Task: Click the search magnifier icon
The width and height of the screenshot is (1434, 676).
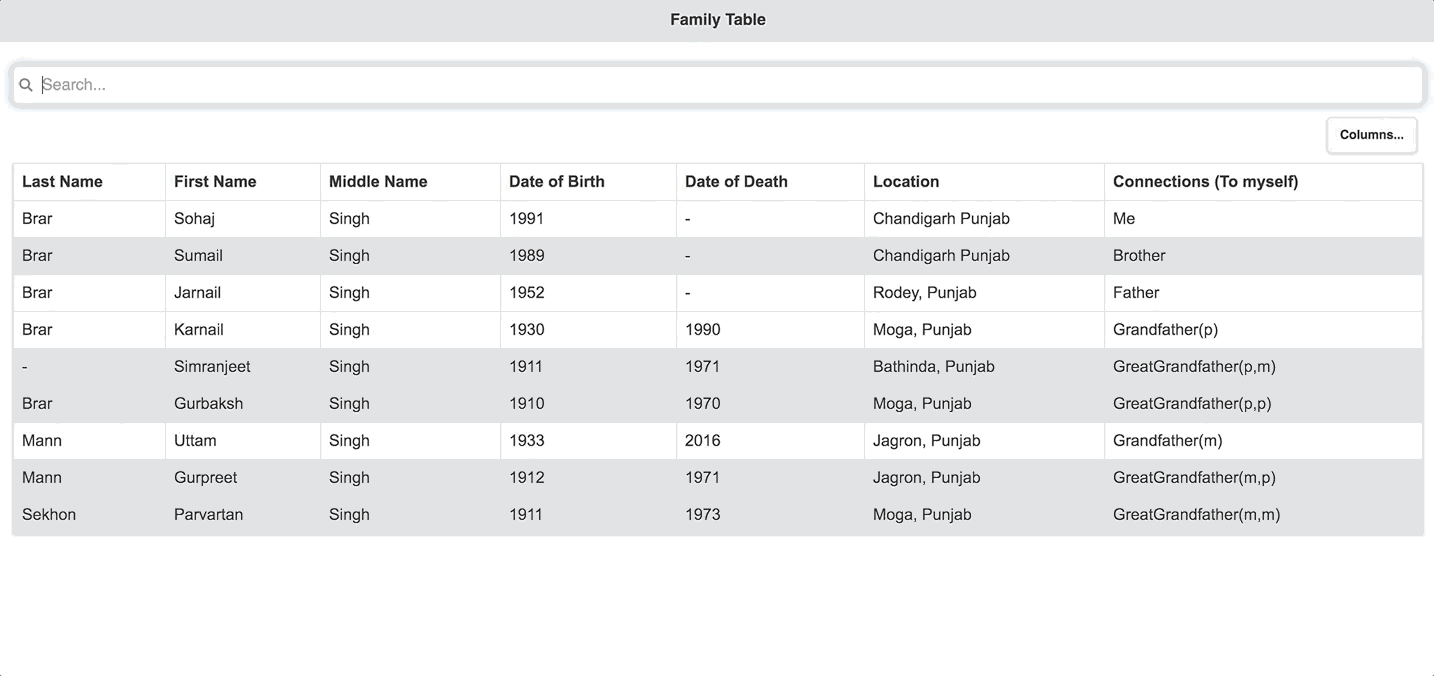Action: tap(26, 85)
